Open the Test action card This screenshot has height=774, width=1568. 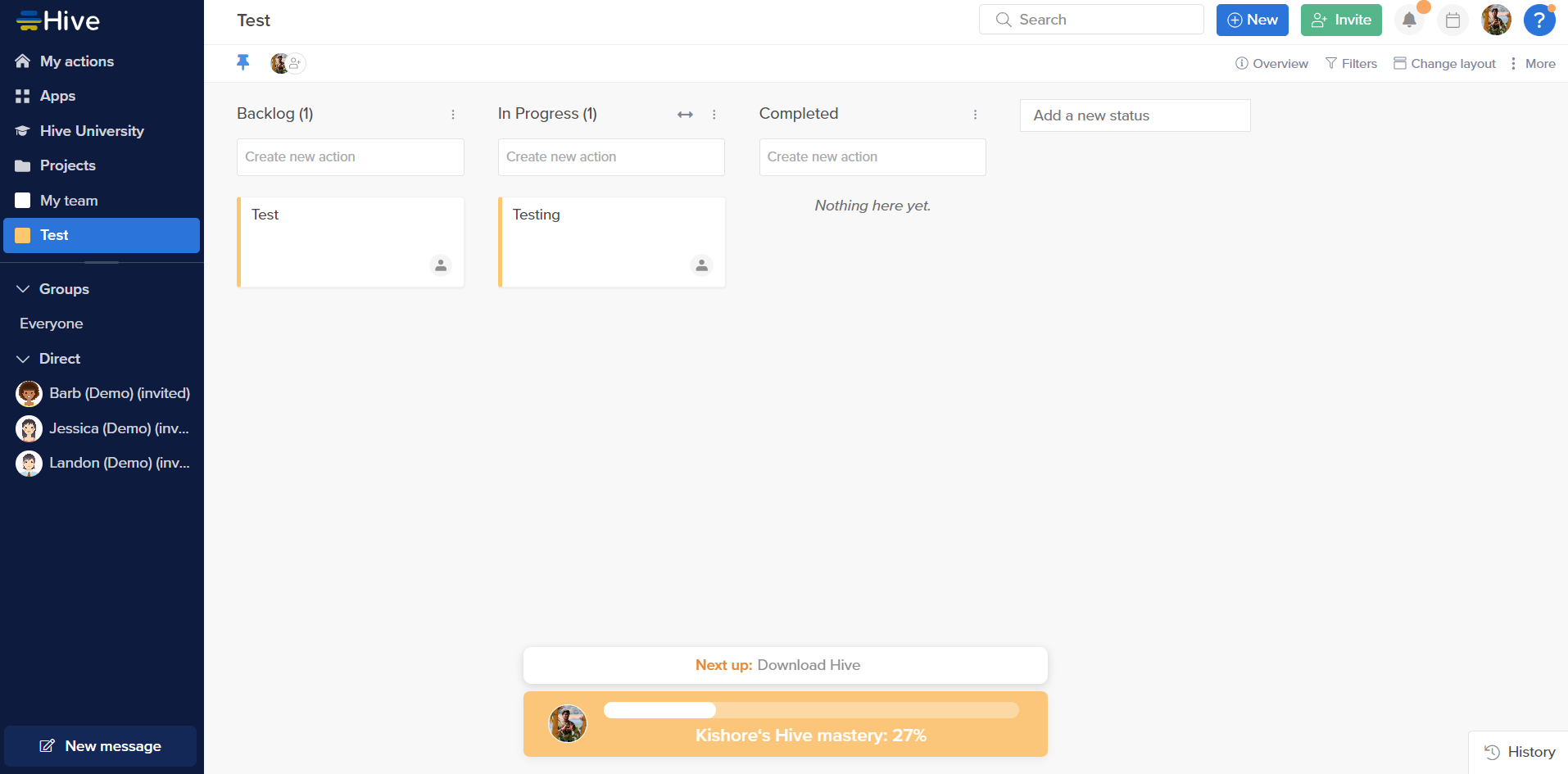pos(351,242)
